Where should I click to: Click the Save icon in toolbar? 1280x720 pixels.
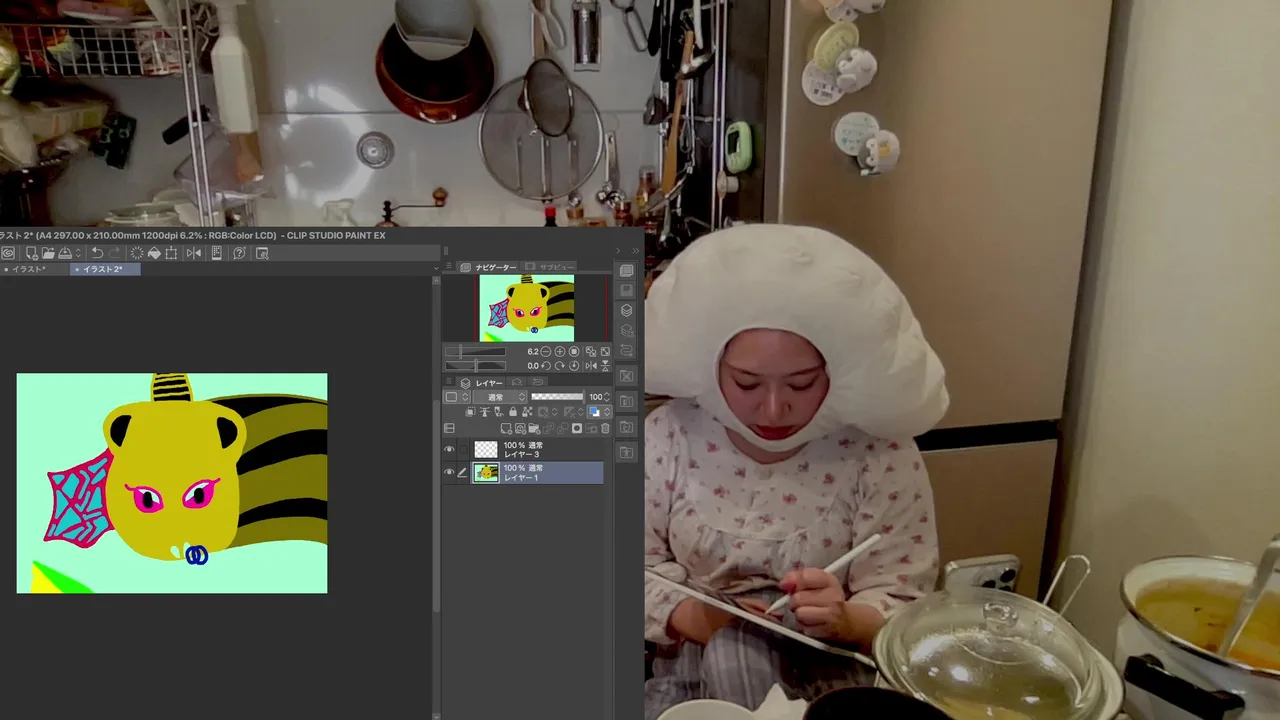pyautogui.click(x=65, y=253)
